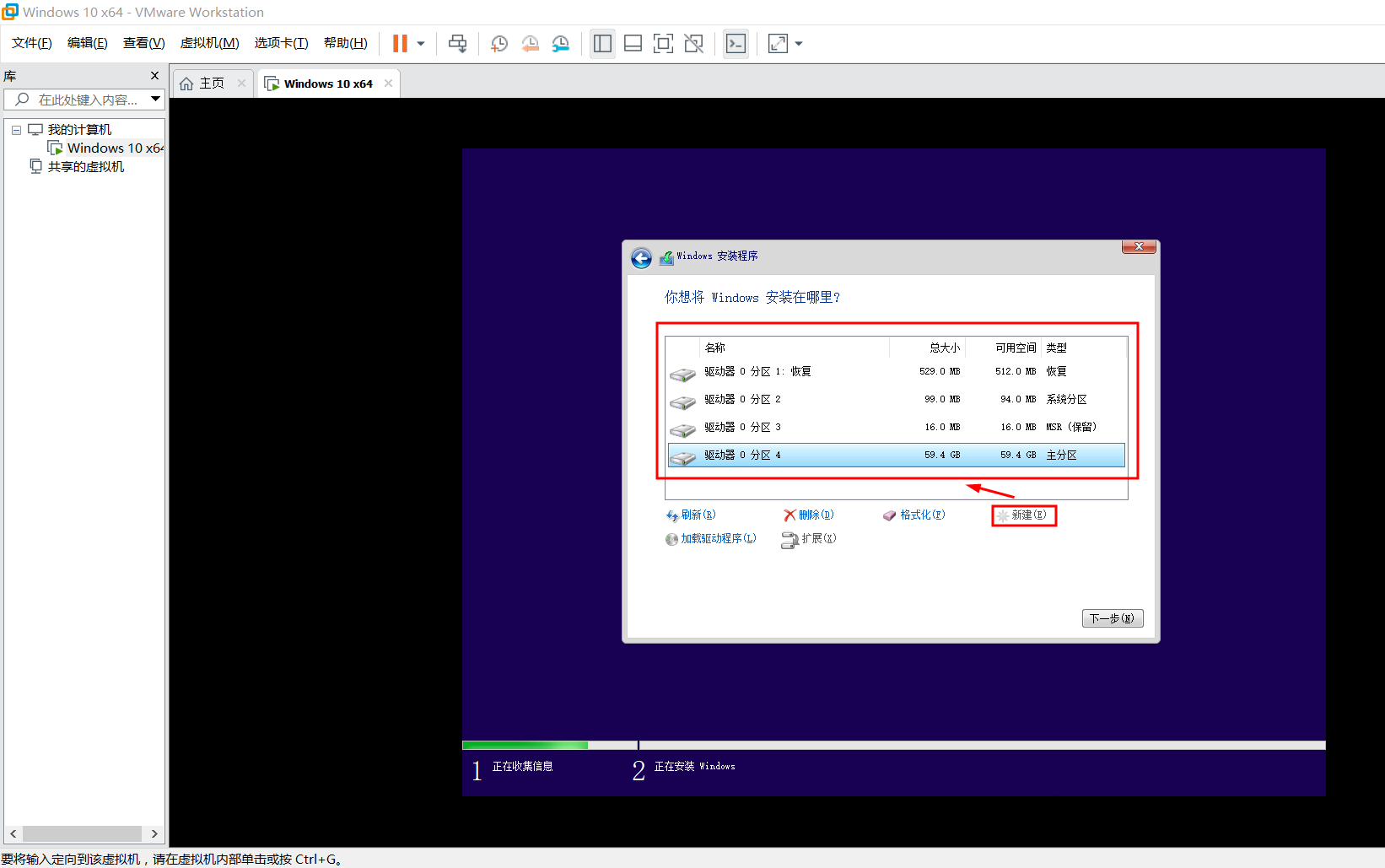This screenshot has width=1385, height=868.
Task: Click the drive icon of 分区 4
Action: [682, 456]
